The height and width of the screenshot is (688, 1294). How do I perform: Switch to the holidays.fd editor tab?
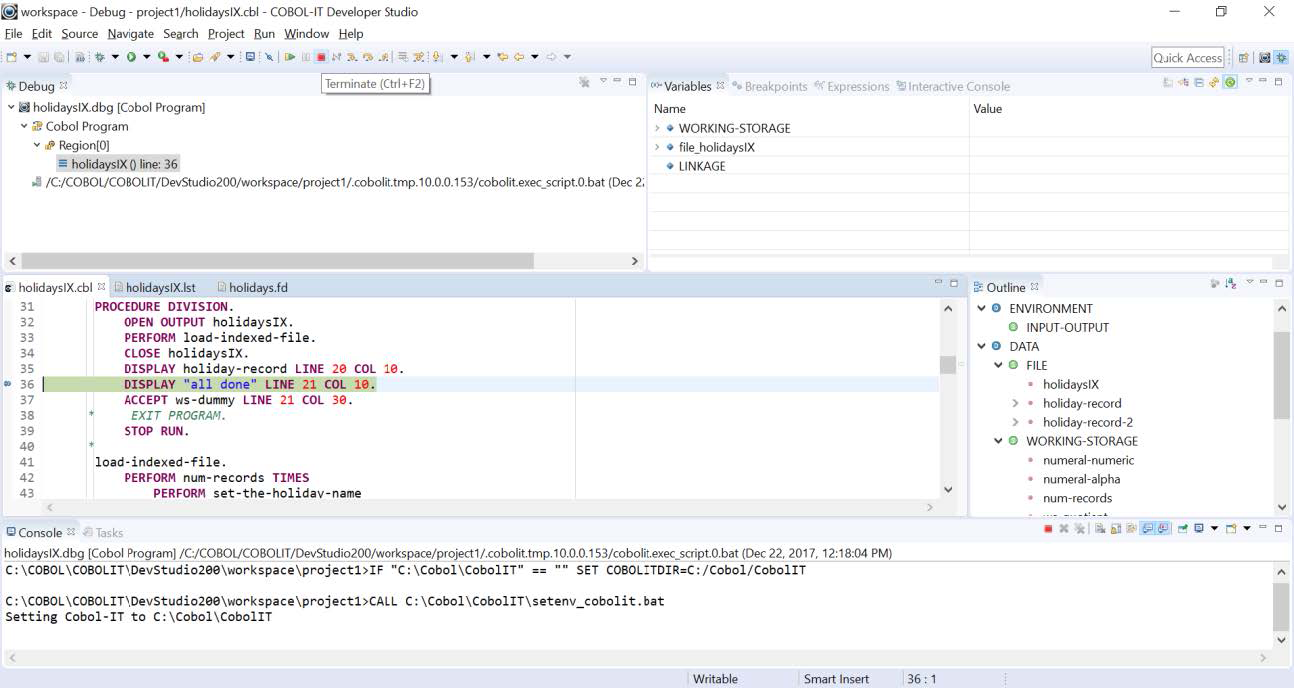coord(257,287)
